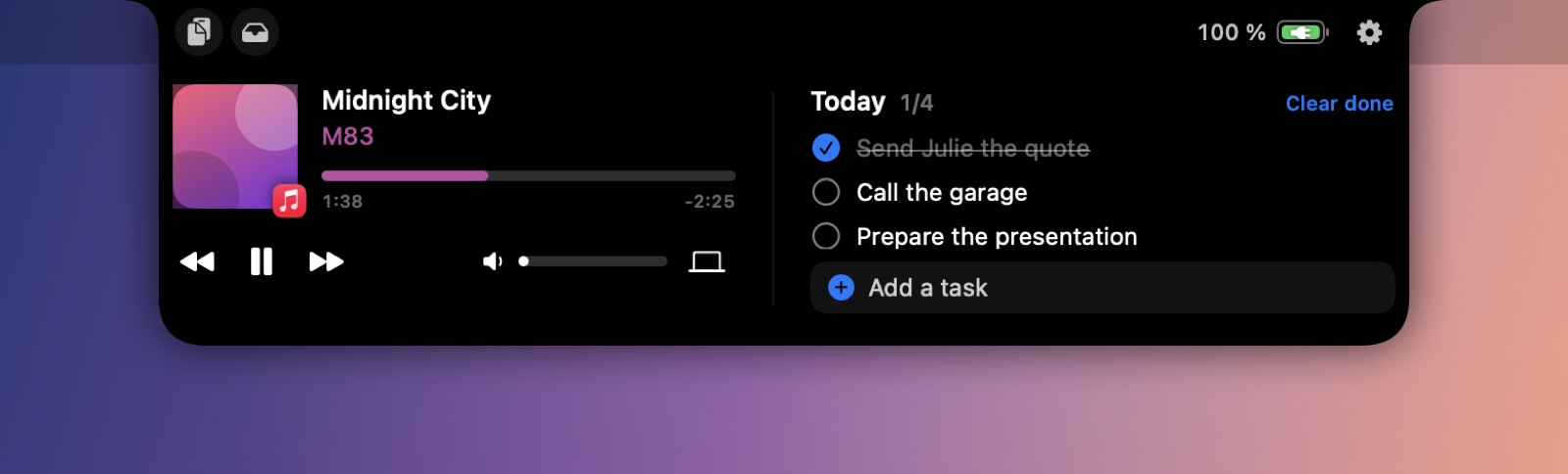Mute audio using the speaker icon
Viewport: 1568px width, 474px height.
493,261
